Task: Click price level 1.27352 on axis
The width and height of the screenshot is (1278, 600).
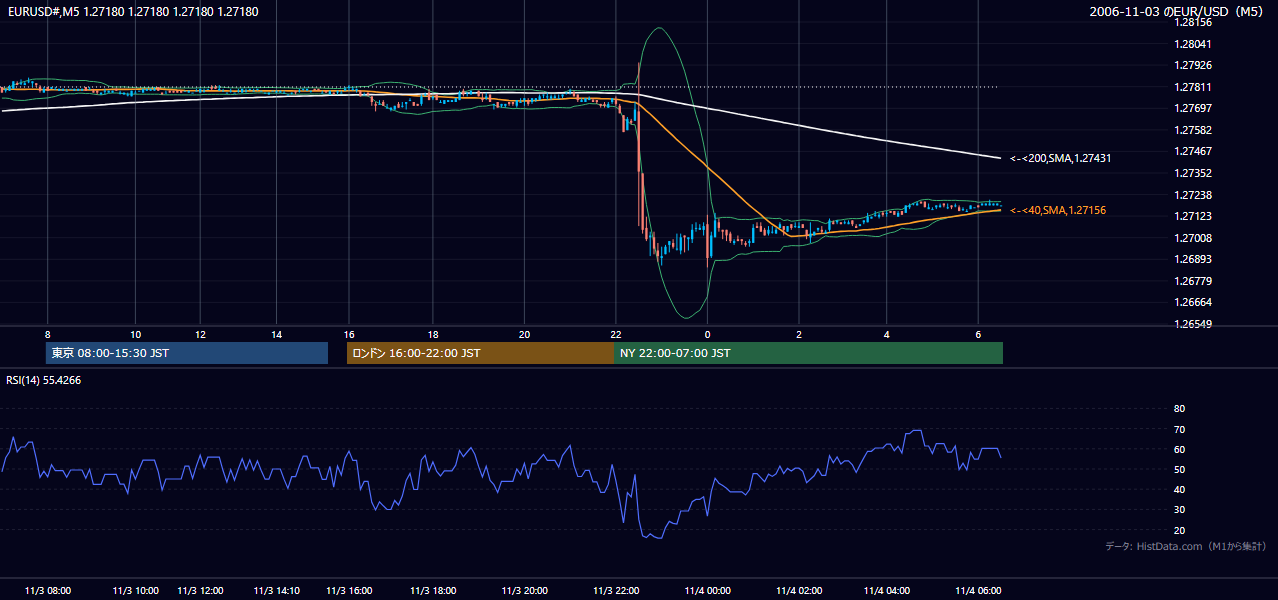Action: click(x=1193, y=173)
